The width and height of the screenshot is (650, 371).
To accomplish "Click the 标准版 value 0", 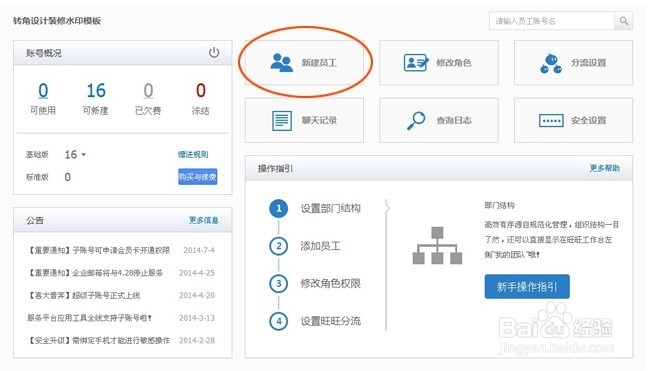I will 68,177.
